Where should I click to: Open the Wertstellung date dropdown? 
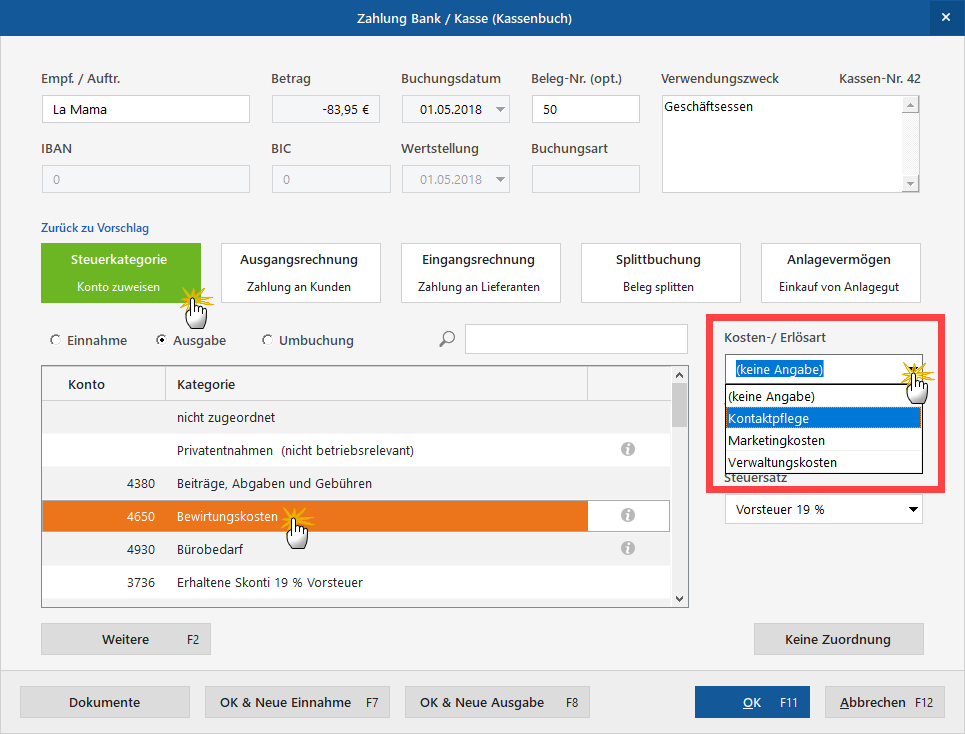[500, 180]
